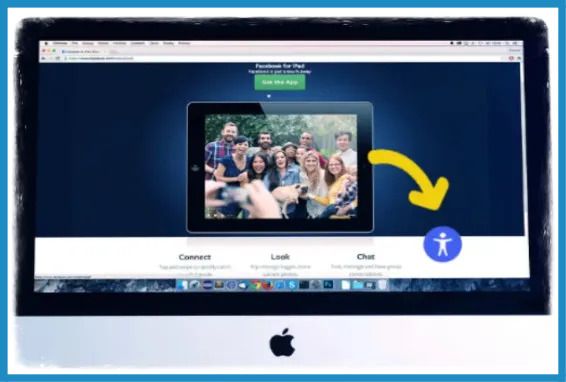Click the white carousel dot below the button
The height and width of the screenshot is (382, 566).
point(269,96)
